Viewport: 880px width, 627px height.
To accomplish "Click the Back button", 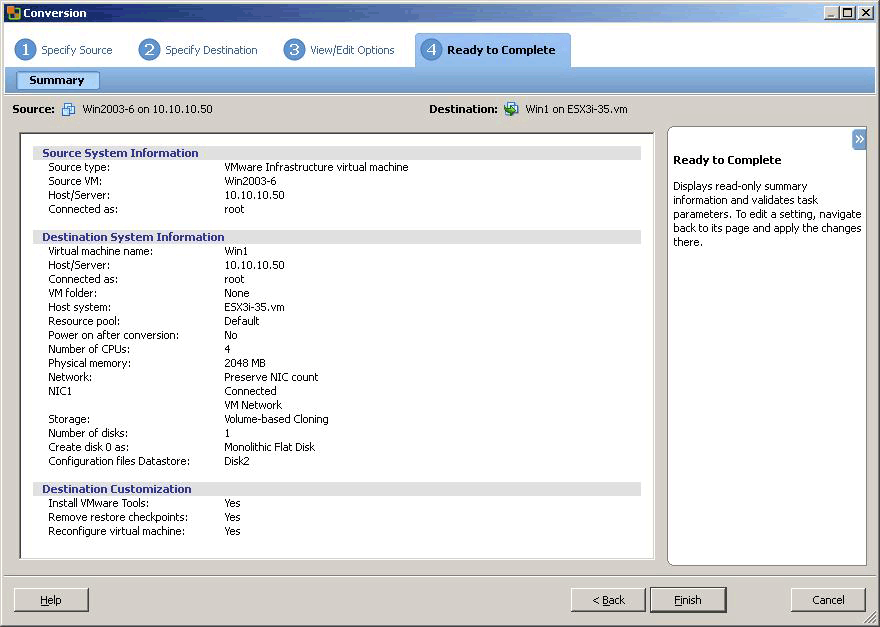I will point(608,600).
